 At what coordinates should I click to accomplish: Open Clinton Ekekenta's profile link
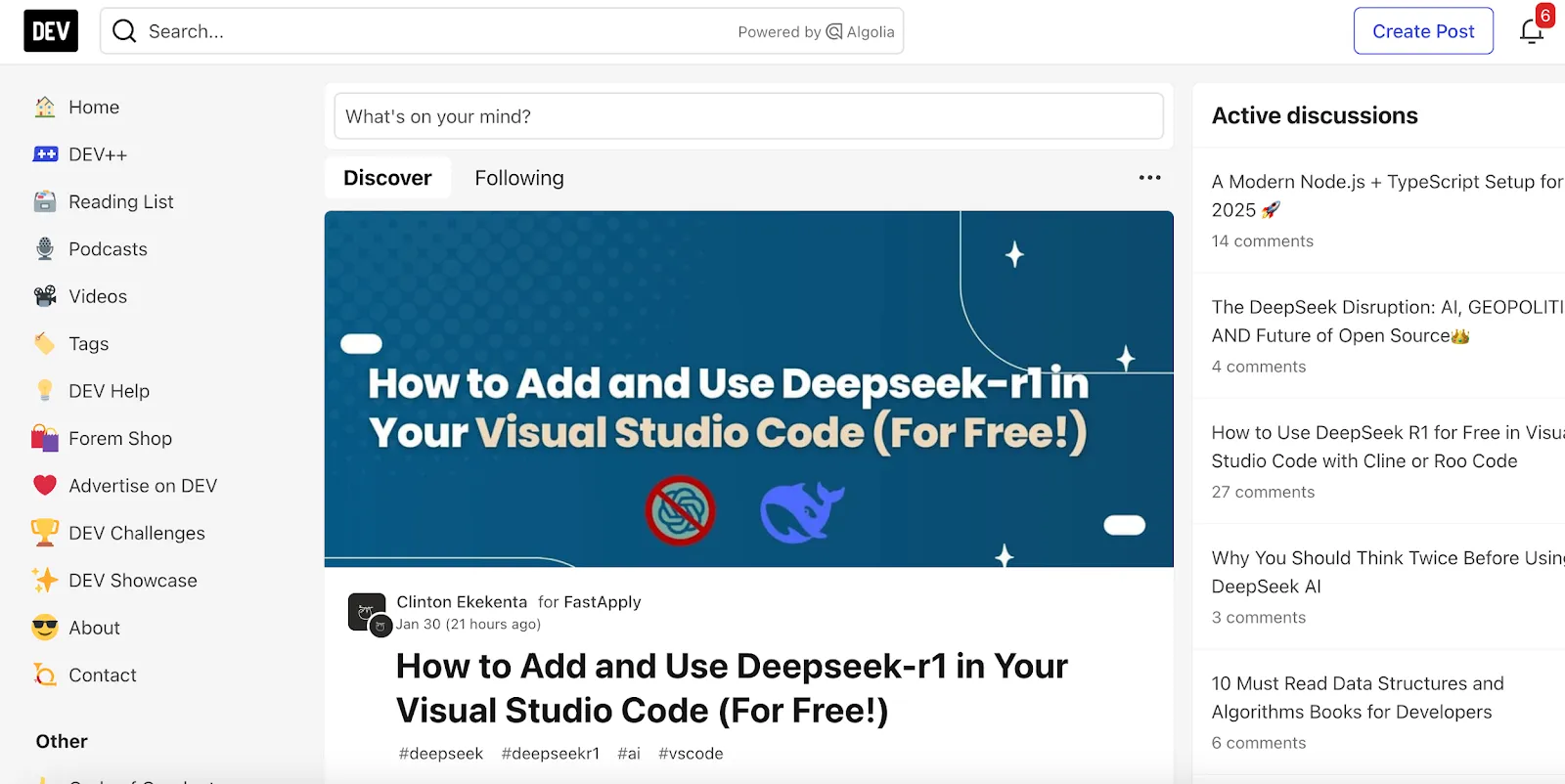[x=462, y=602]
